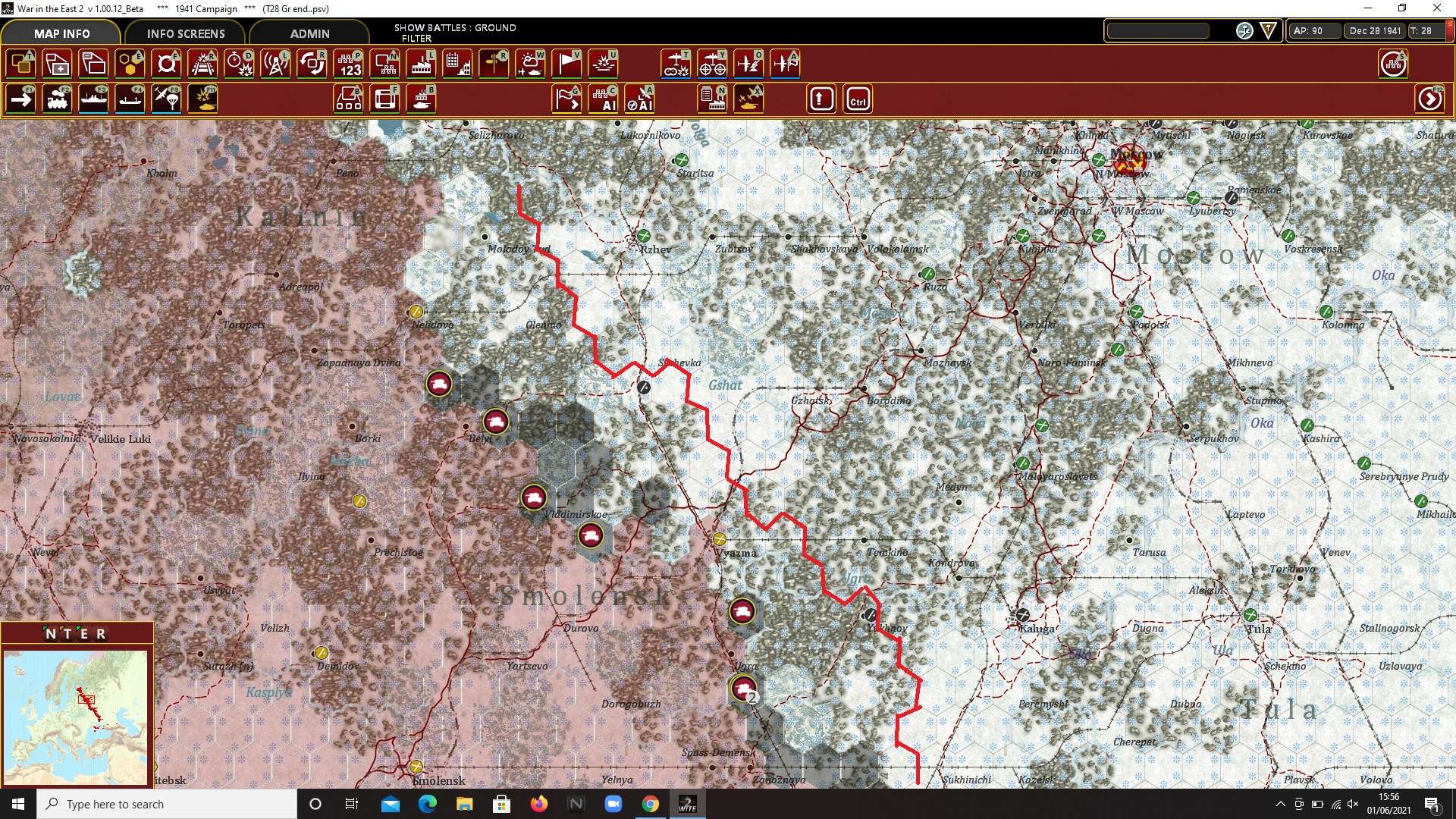Click the unit counter numbers 123 icon
Image resolution: width=1456 pixels, height=819 pixels.
click(349, 64)
